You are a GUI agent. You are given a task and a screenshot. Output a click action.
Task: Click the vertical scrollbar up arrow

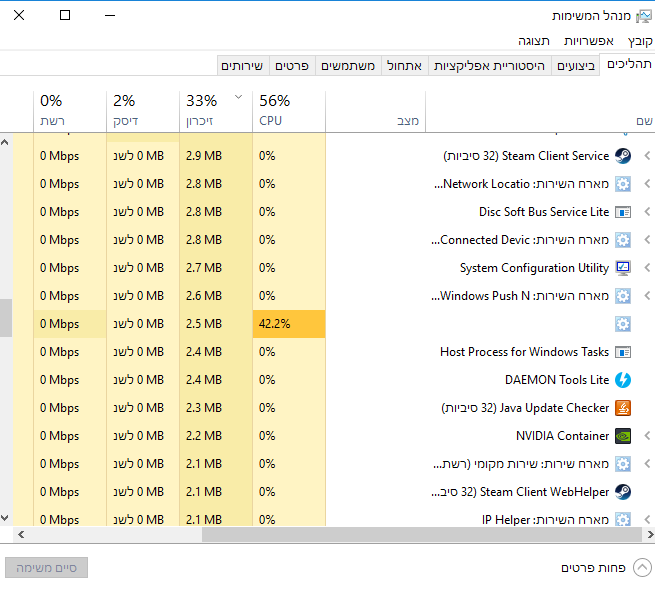pyautogui.click(x=5, y=142)
